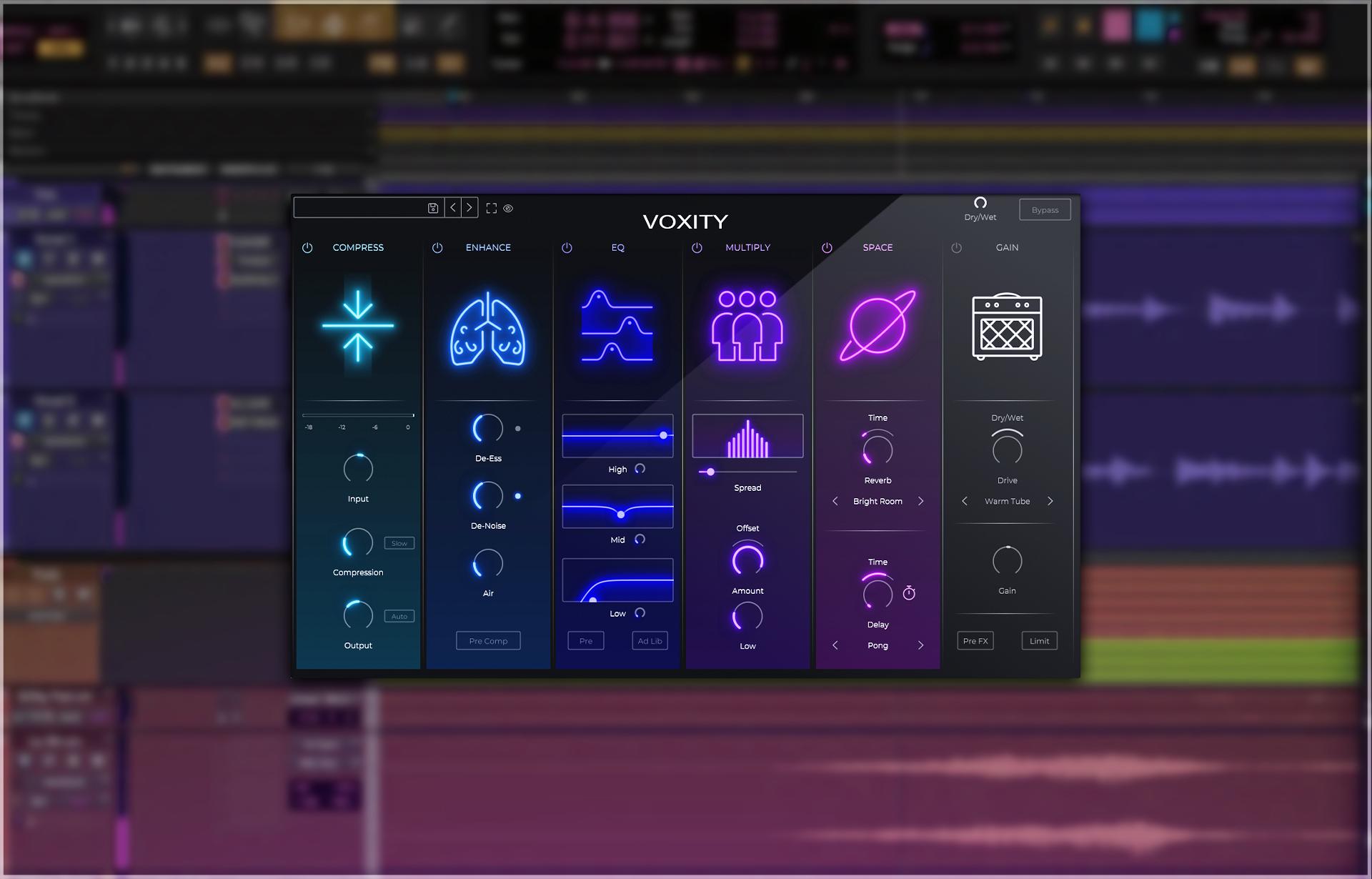Toggle the Multiply power button
The width and height of the screenshot is (1372, 879).
(x=697, y=247)
